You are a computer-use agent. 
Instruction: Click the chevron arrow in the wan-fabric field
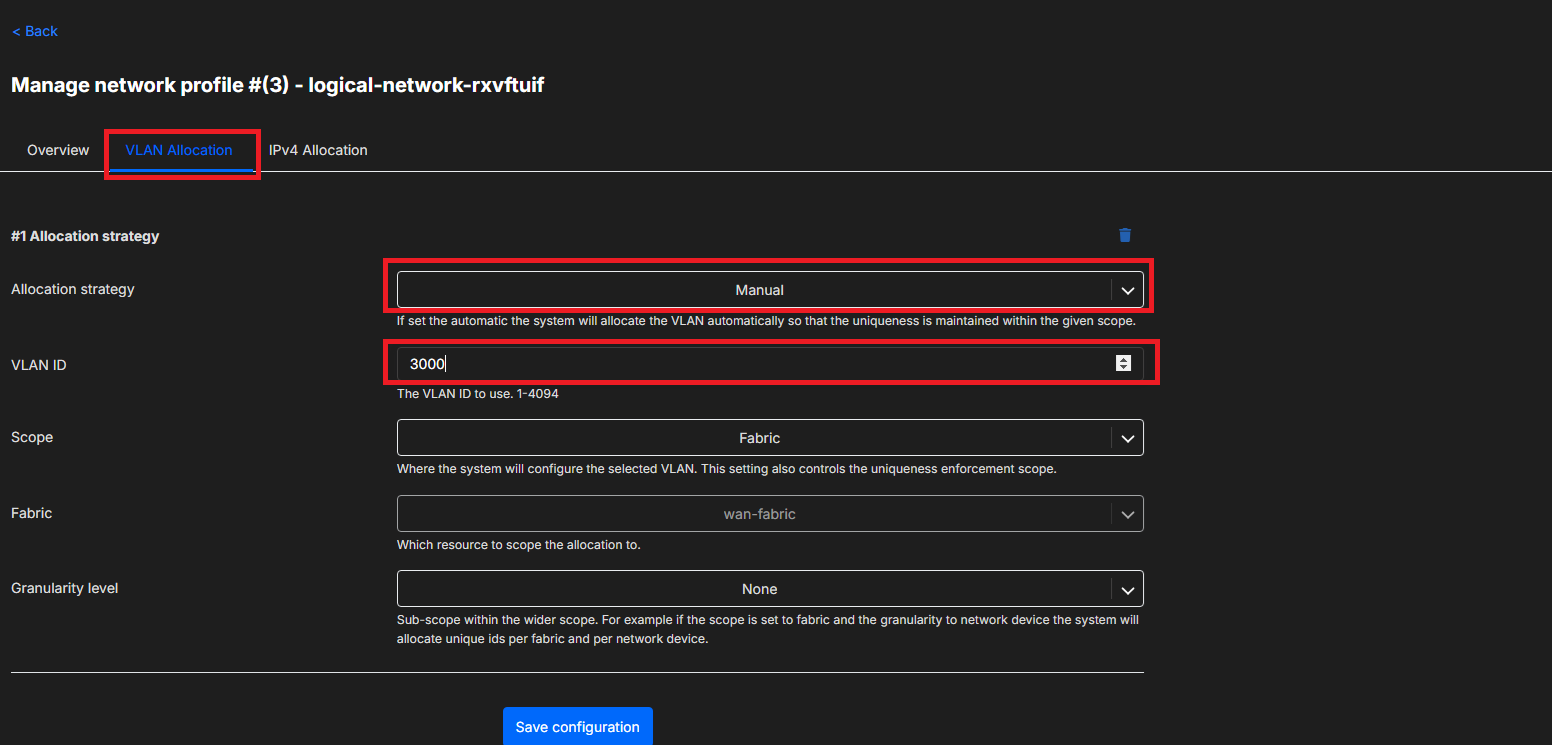click(1127, 514)
